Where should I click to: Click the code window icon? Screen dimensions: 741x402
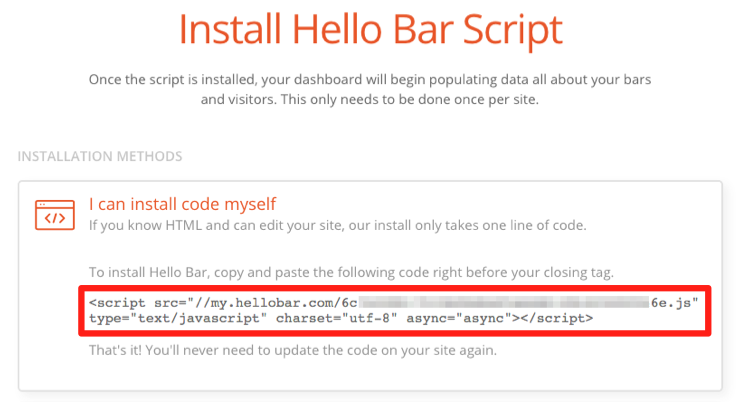[55, 215]
